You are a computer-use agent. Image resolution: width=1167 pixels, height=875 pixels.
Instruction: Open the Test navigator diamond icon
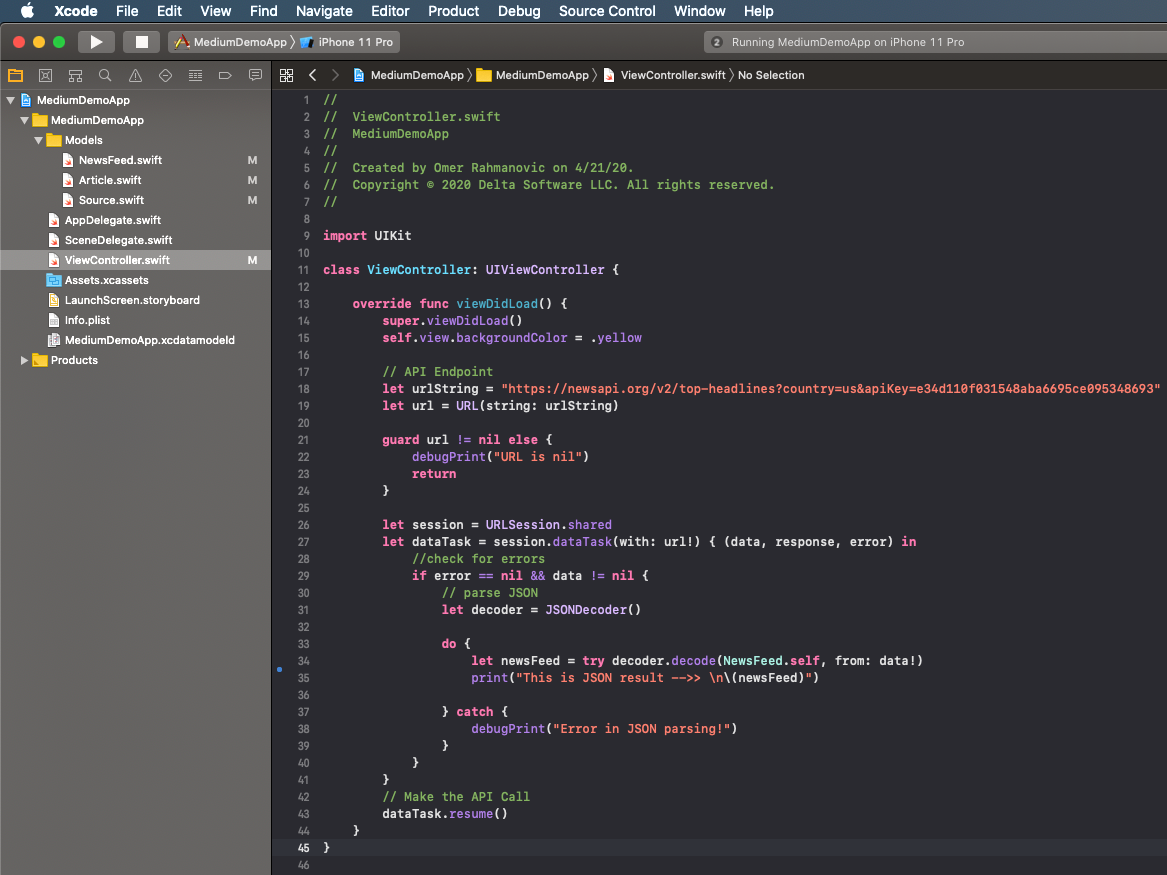(164, 75)
